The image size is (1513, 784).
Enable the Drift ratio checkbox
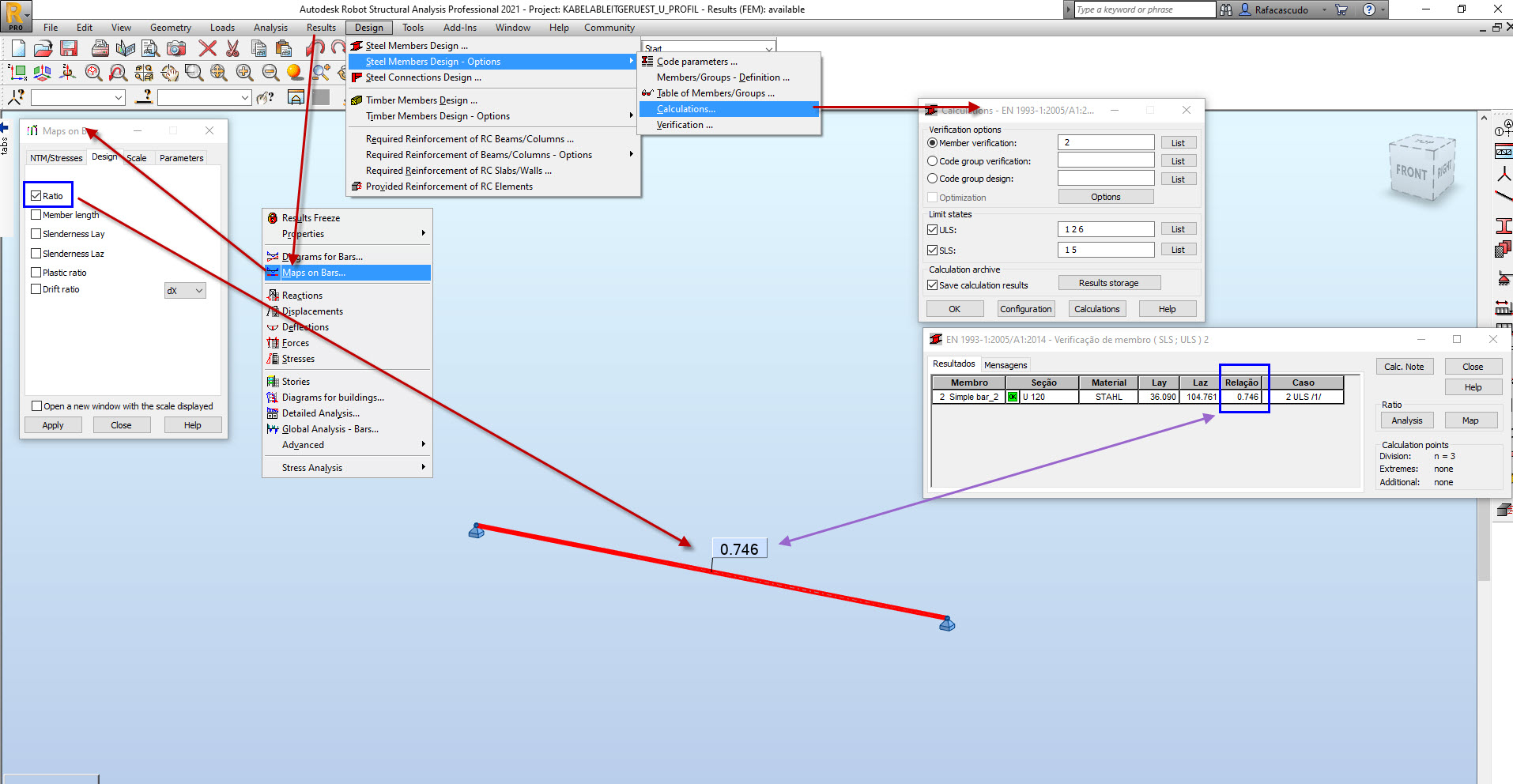click(x=36, y=288)
